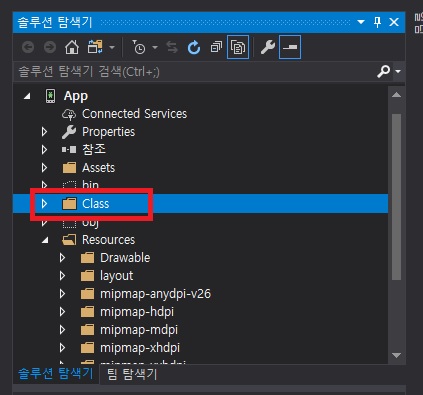Click the Collapse All icon
This screenshot has height=395, width=423.
click(x=216, y=47)
